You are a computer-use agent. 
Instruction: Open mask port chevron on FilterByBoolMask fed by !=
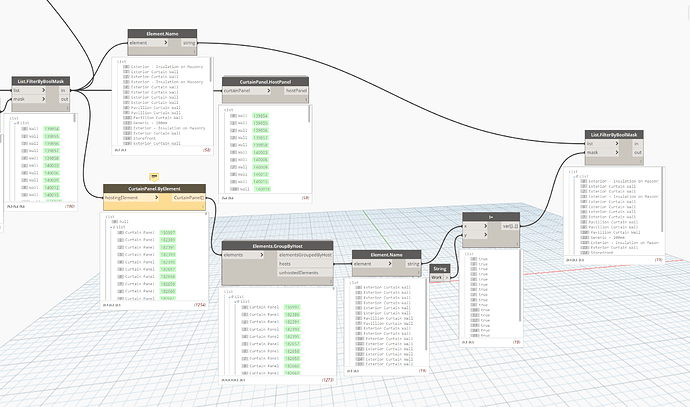pos(617,152)
